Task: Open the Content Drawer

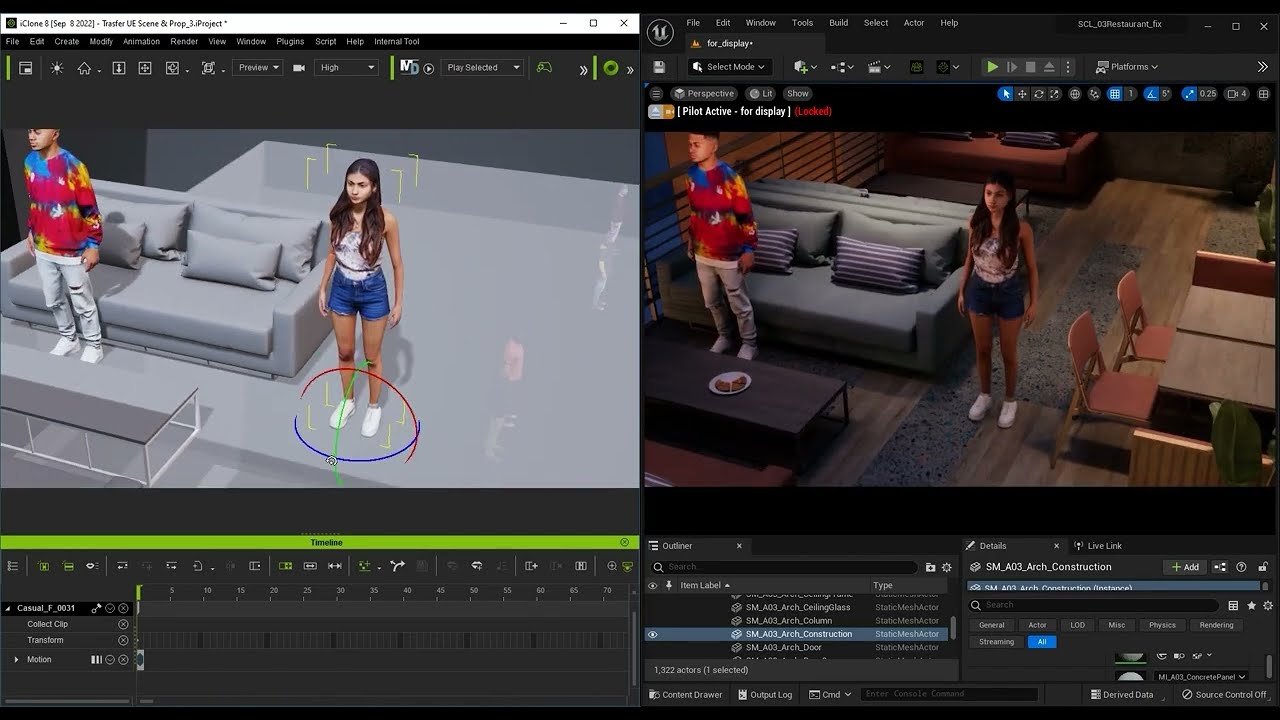Action: 685,694
